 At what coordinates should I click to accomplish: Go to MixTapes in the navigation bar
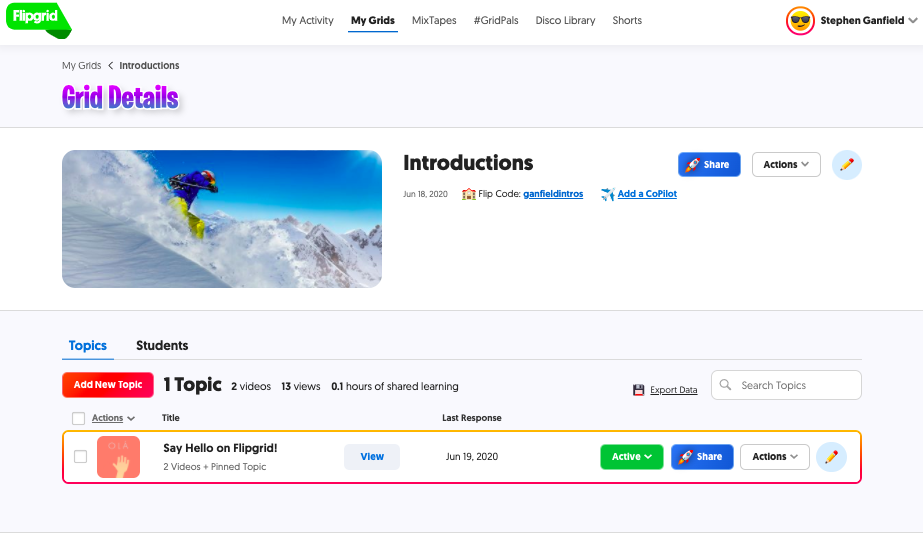[x=435, y=20]
